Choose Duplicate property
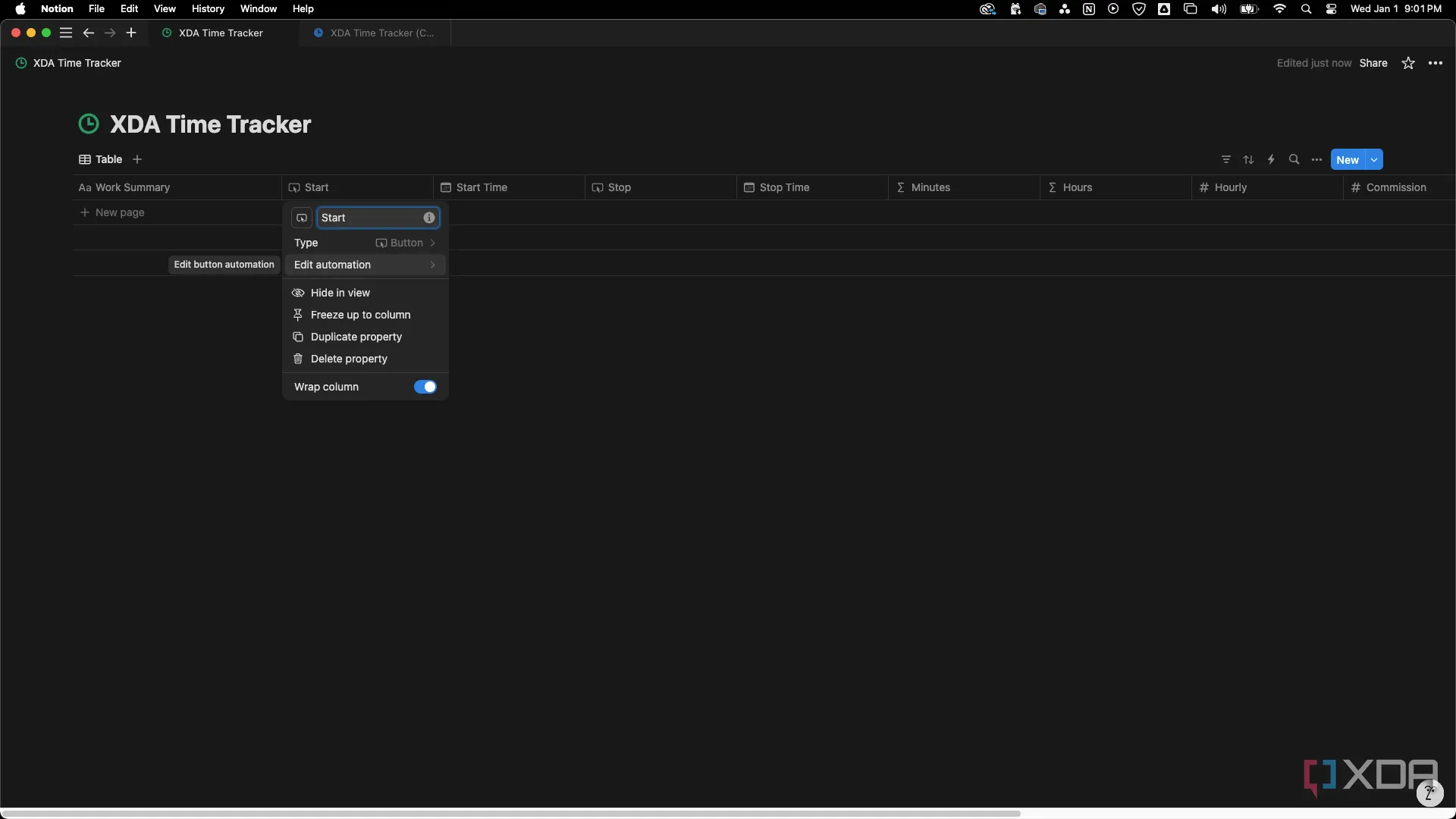This screenshot has height=819, width=1456. 366,337
